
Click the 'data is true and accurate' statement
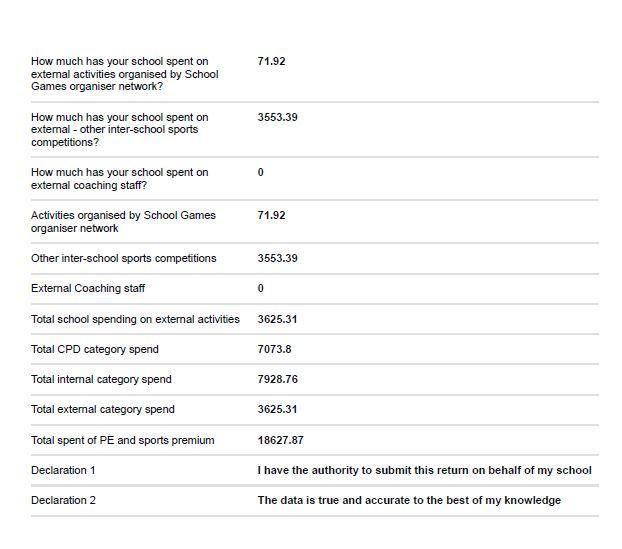click(x=409, y=500)
